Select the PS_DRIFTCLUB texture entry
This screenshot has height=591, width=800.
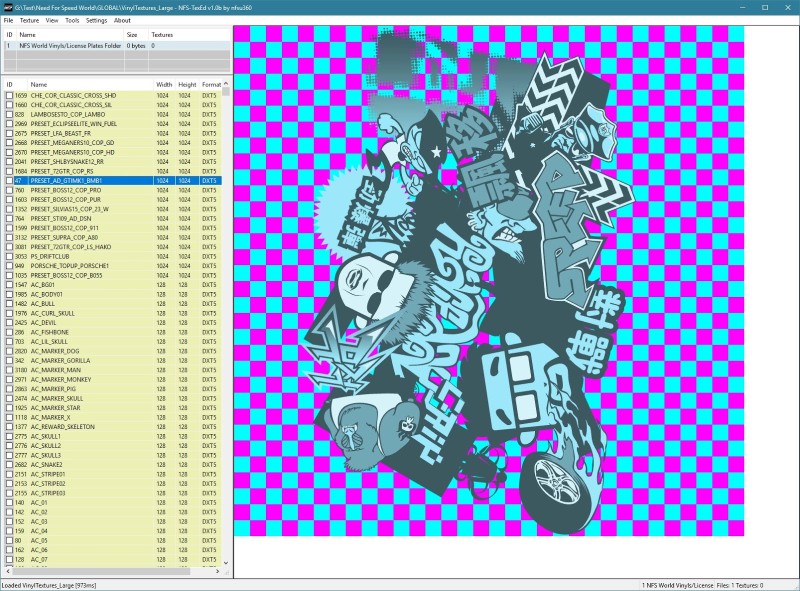pyautogui.click(x=113, y=256)
